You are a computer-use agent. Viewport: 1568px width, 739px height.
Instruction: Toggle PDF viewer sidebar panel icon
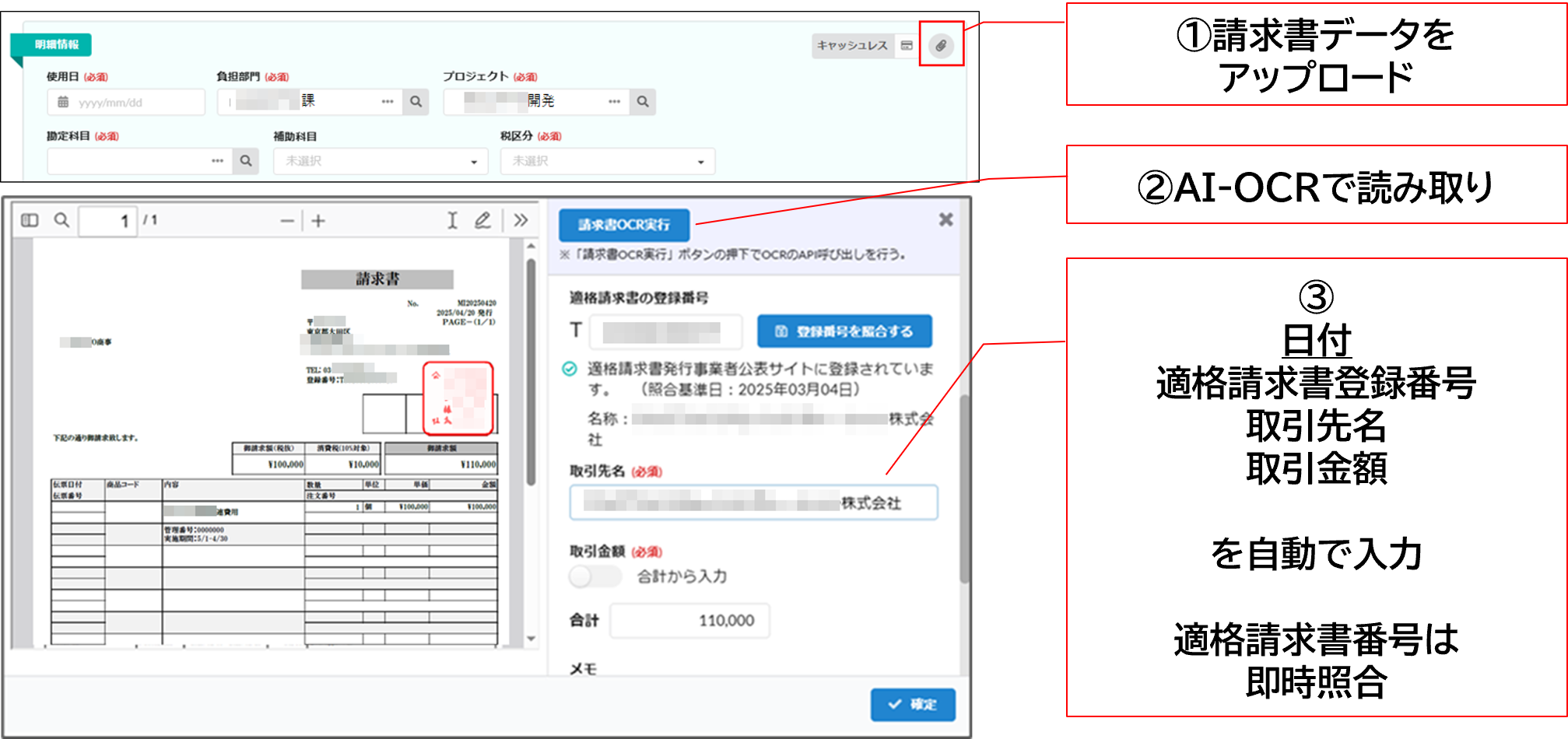click(30, 221)
